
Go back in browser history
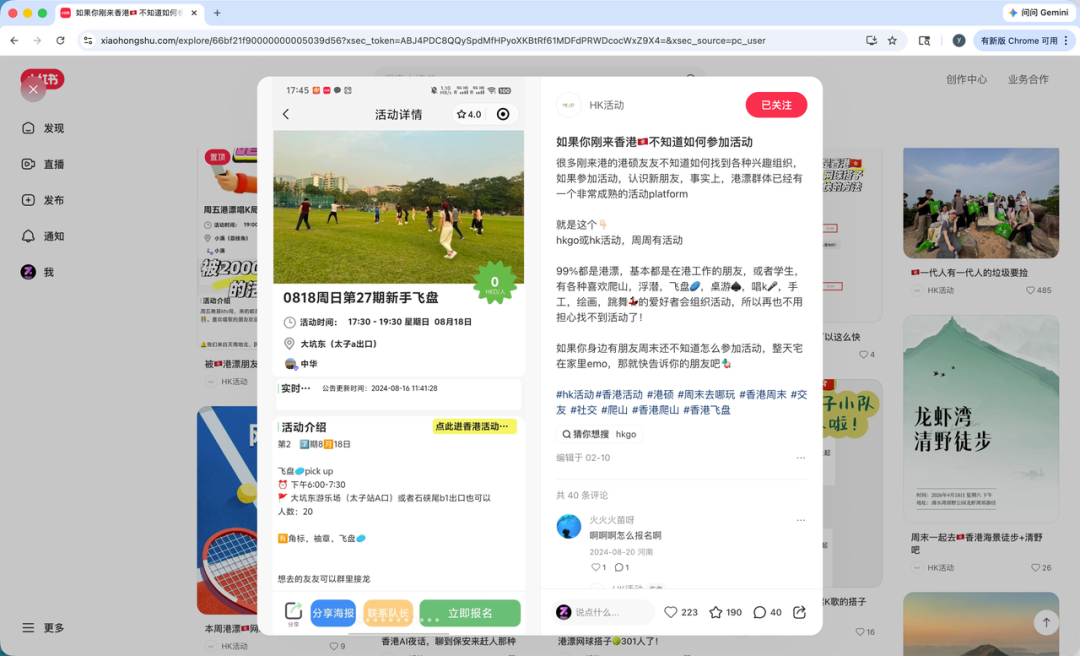tap(14, 41)
